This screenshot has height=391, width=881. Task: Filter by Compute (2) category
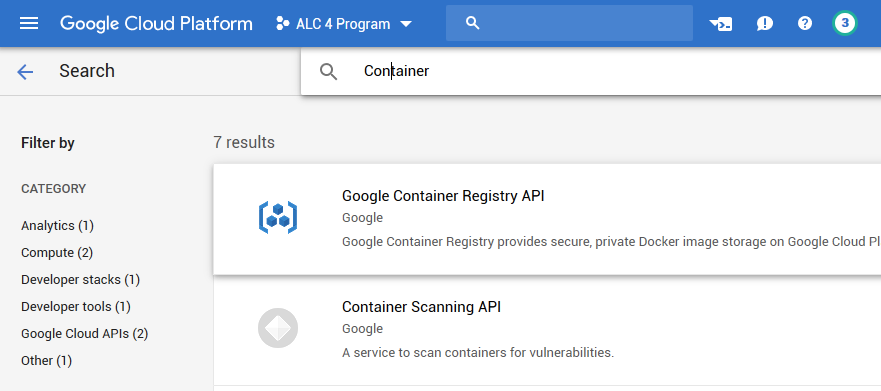[x=57, y=252]
